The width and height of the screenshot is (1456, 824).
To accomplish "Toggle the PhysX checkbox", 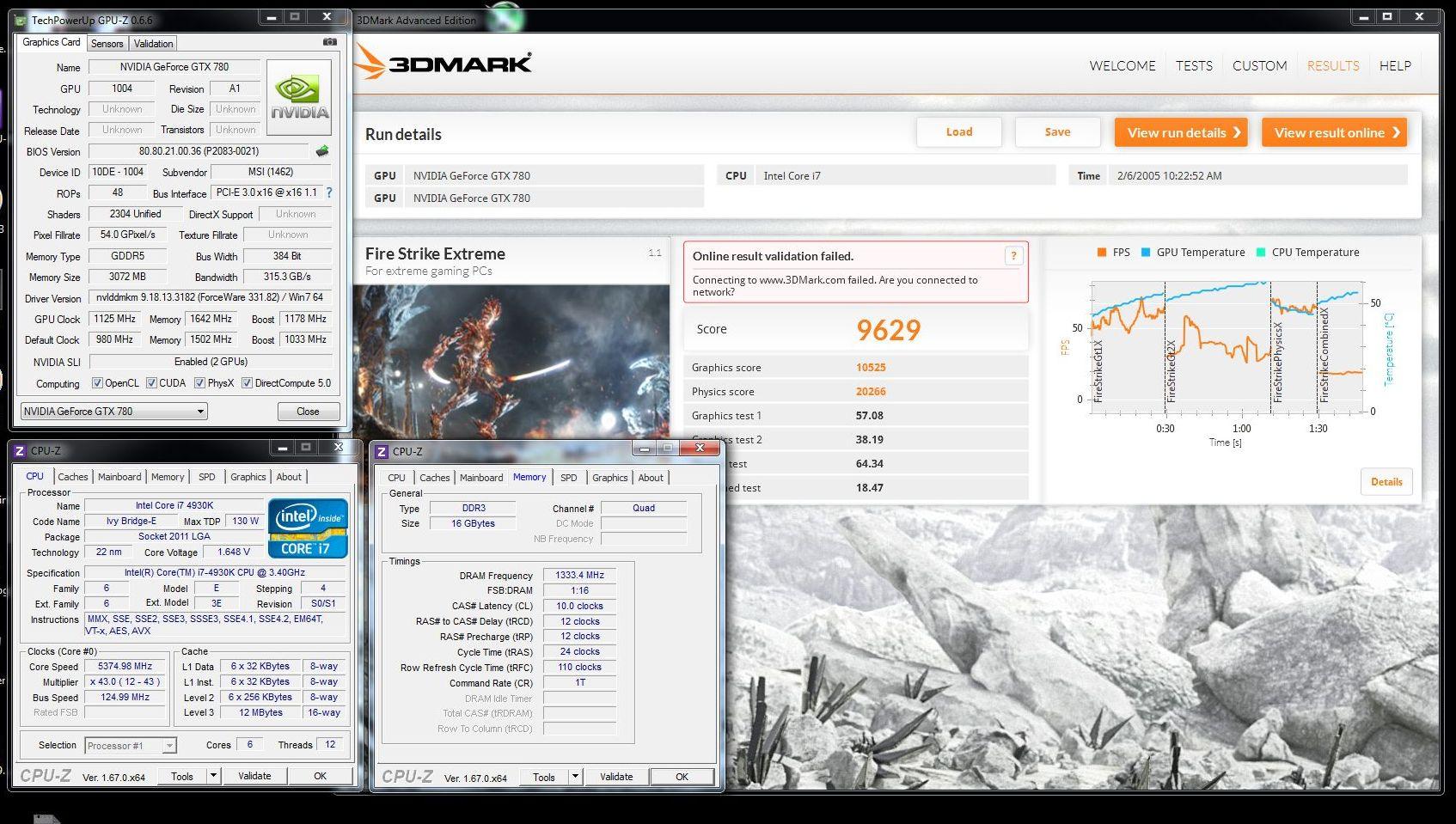I will (x=199, y=383).
